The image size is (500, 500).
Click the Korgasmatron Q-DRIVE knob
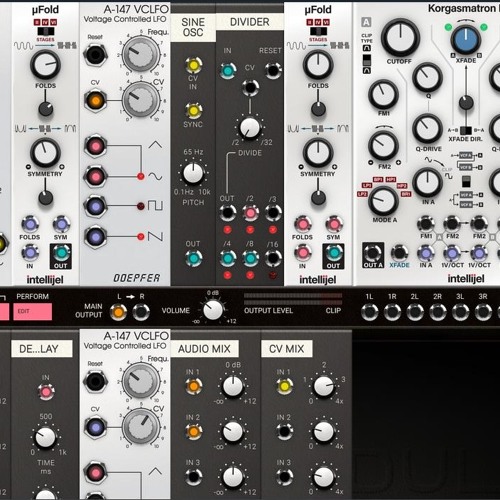click(x=427, y=129)
